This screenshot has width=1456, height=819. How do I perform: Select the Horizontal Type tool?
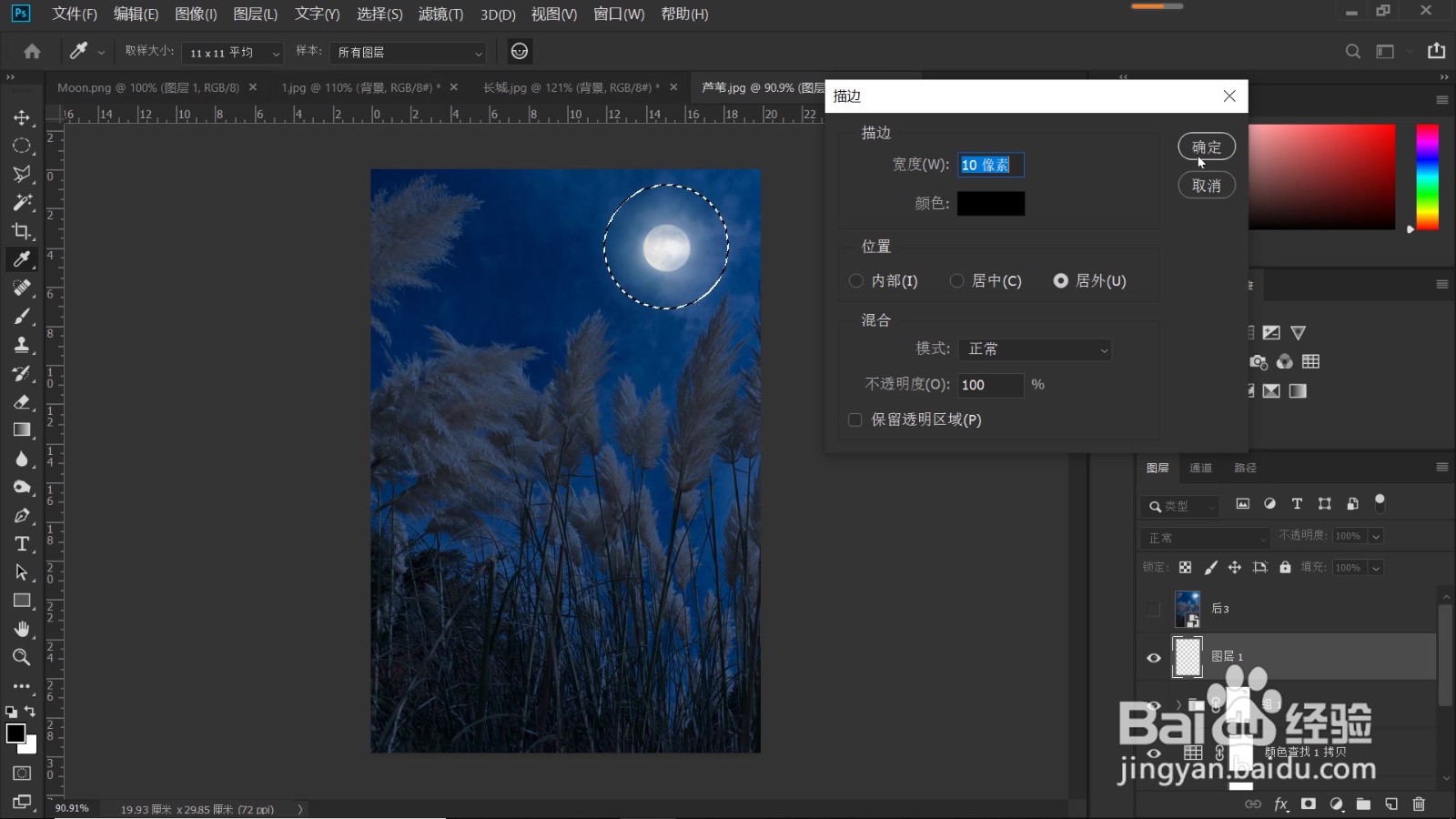[x=22, y=543]
